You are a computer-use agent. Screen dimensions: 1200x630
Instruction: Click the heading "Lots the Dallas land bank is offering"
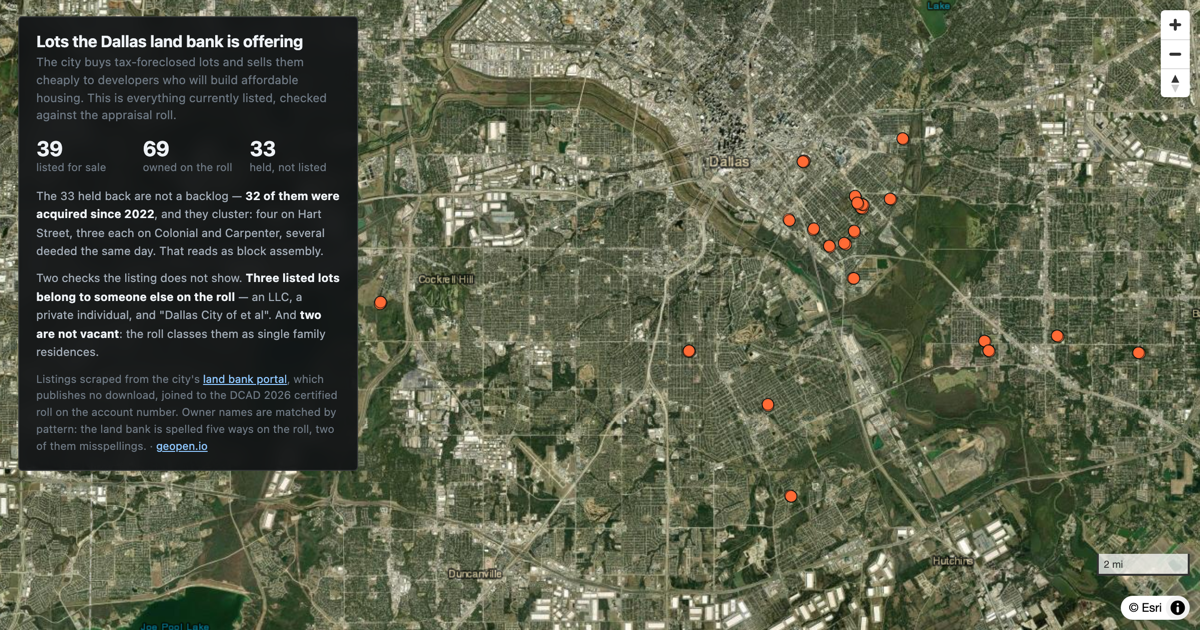point(169,42)
